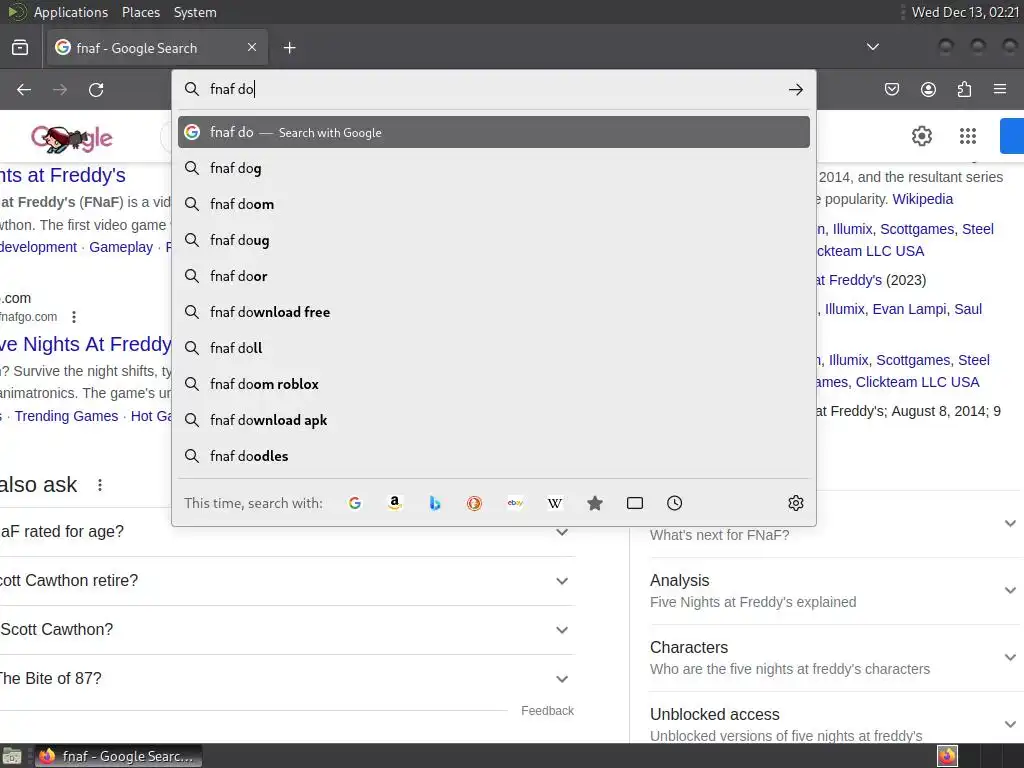This screenshot has height=768, width=1024.
Task: Search this time with DuckDuckGo
Action: click(x=475, y=503)
